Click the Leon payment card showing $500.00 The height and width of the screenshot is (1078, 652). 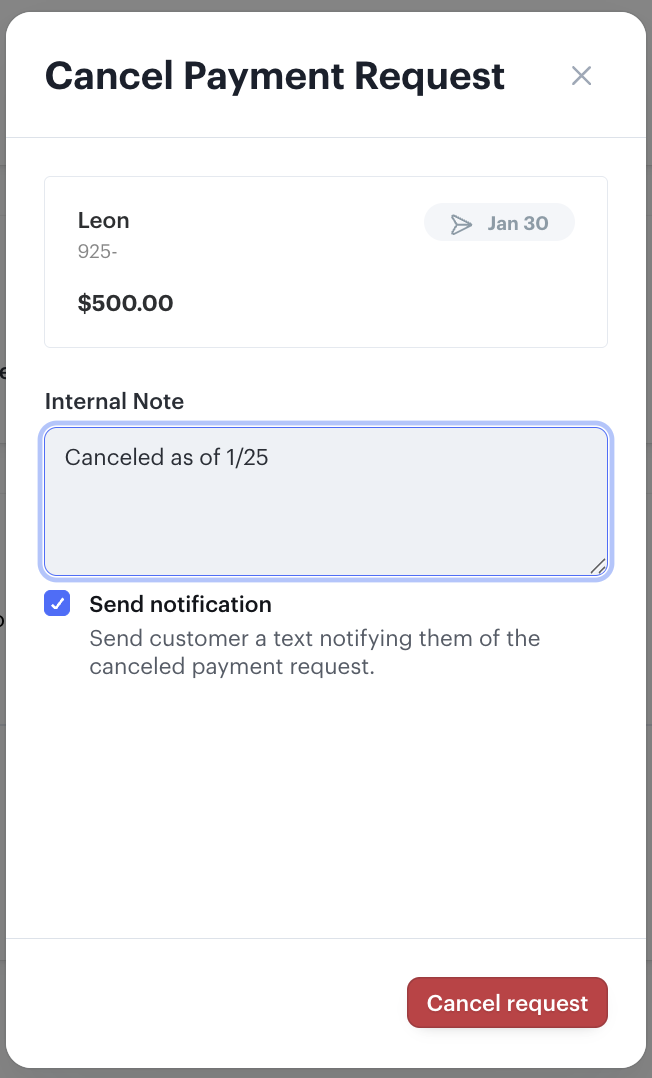coord(326,261)
